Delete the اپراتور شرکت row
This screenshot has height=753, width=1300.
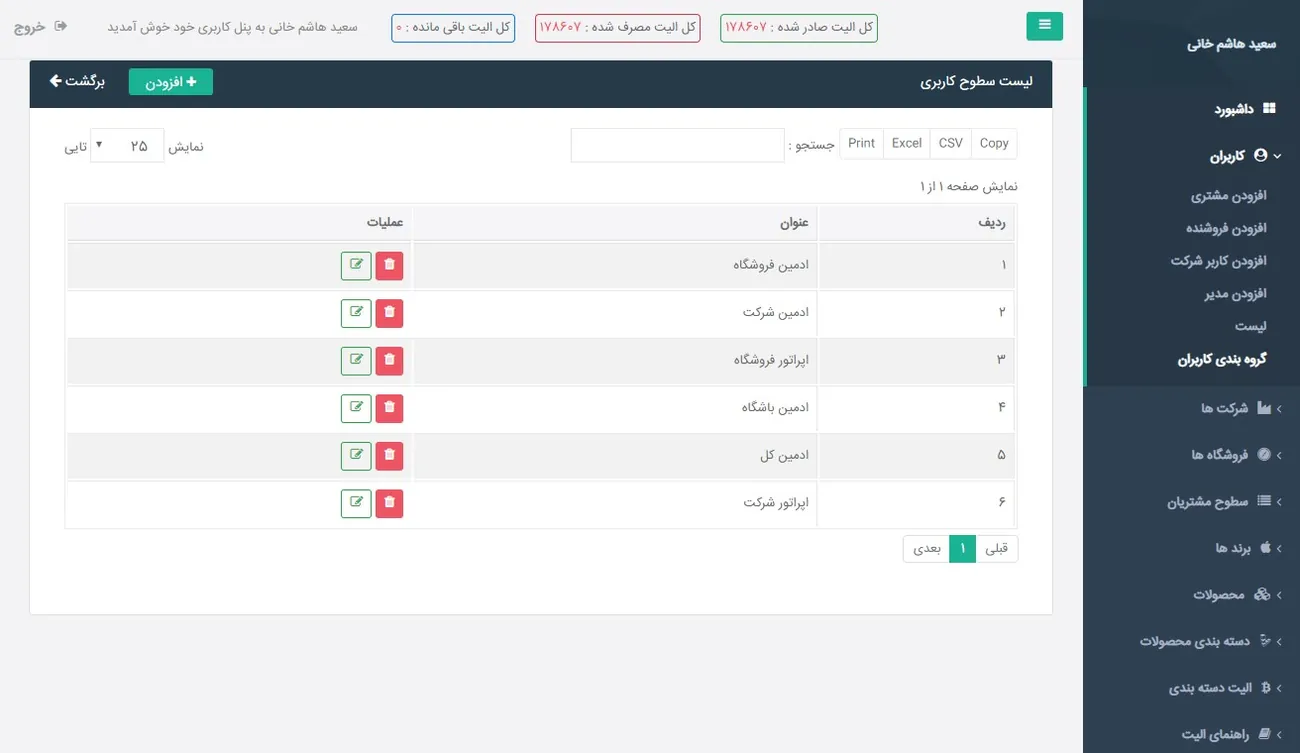(389, 503)
